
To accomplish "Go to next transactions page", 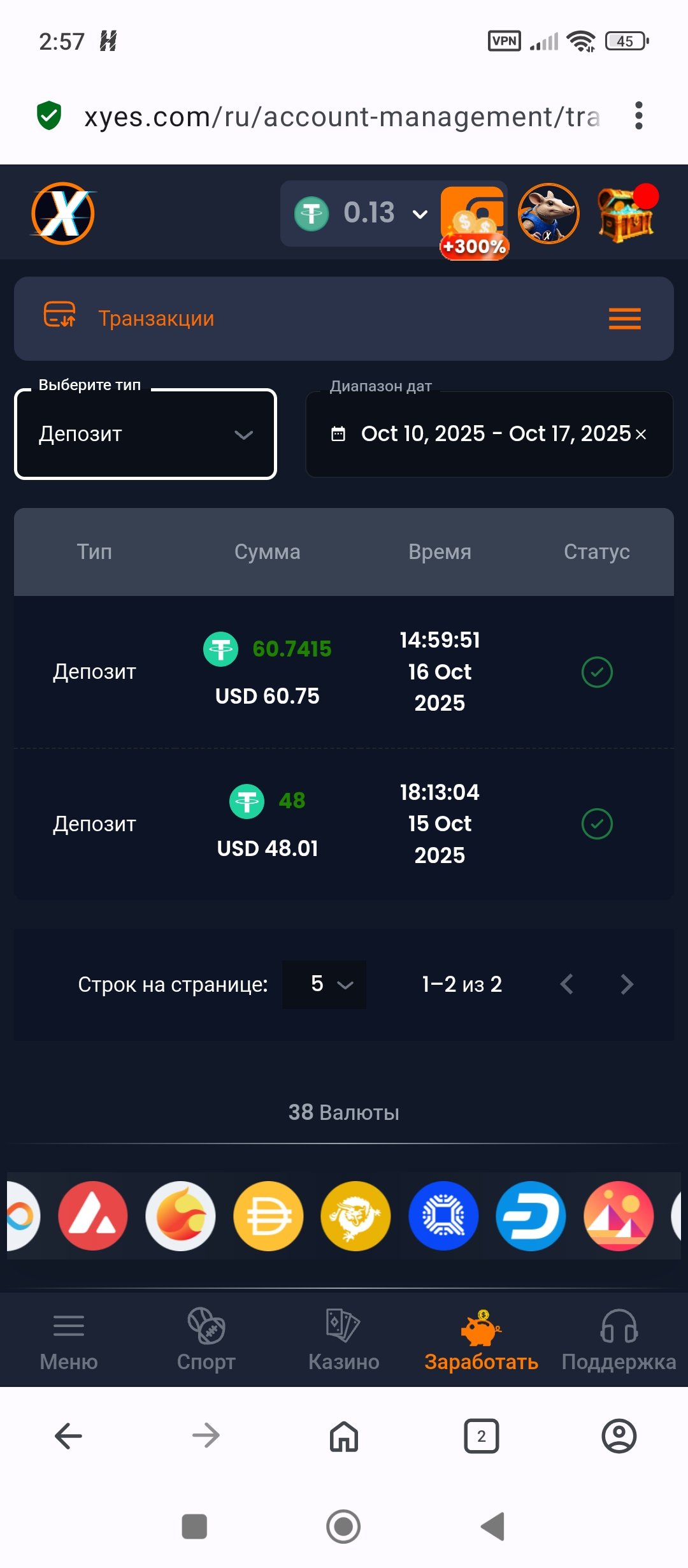I will point(627,984).
